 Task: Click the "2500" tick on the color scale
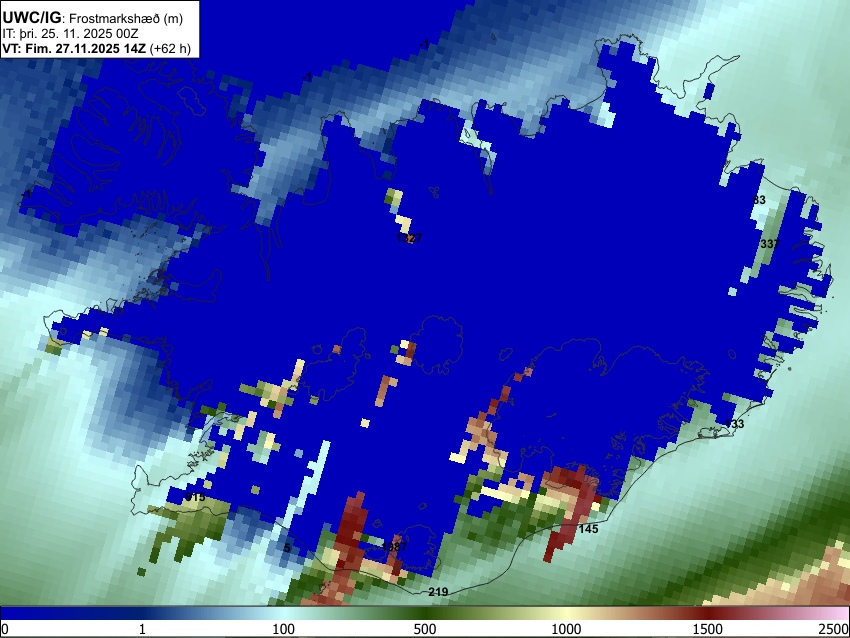coord(834,629)
